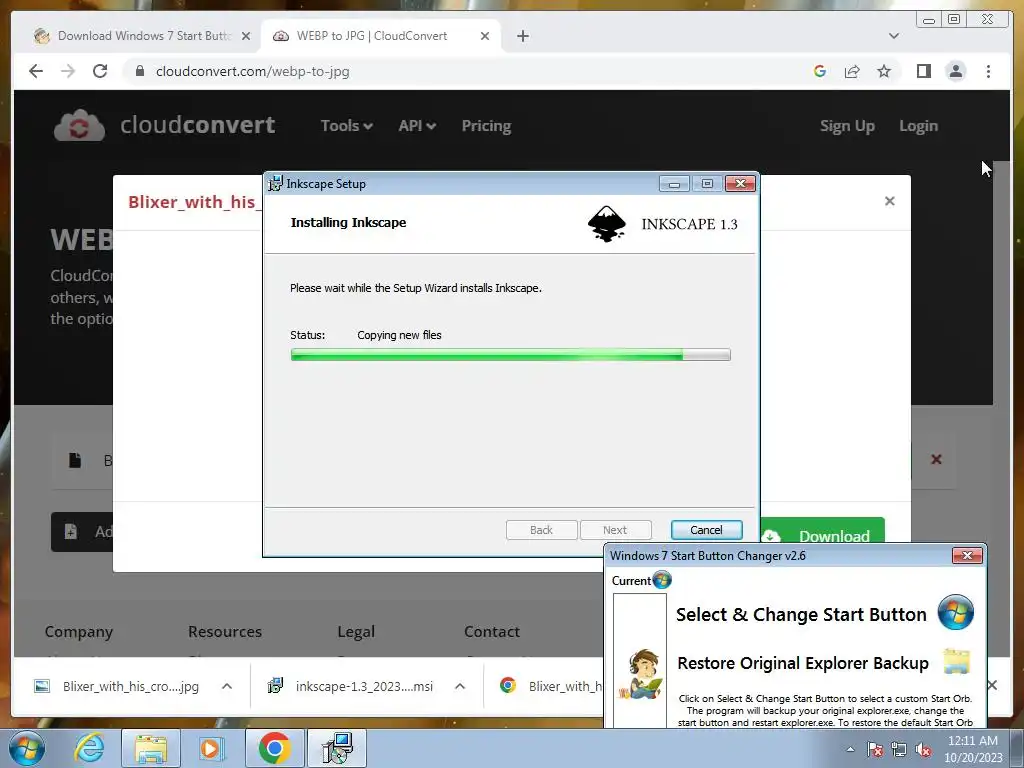1024x768 pixels.
Task: Click Sign Up link
Action: point(847,126)
